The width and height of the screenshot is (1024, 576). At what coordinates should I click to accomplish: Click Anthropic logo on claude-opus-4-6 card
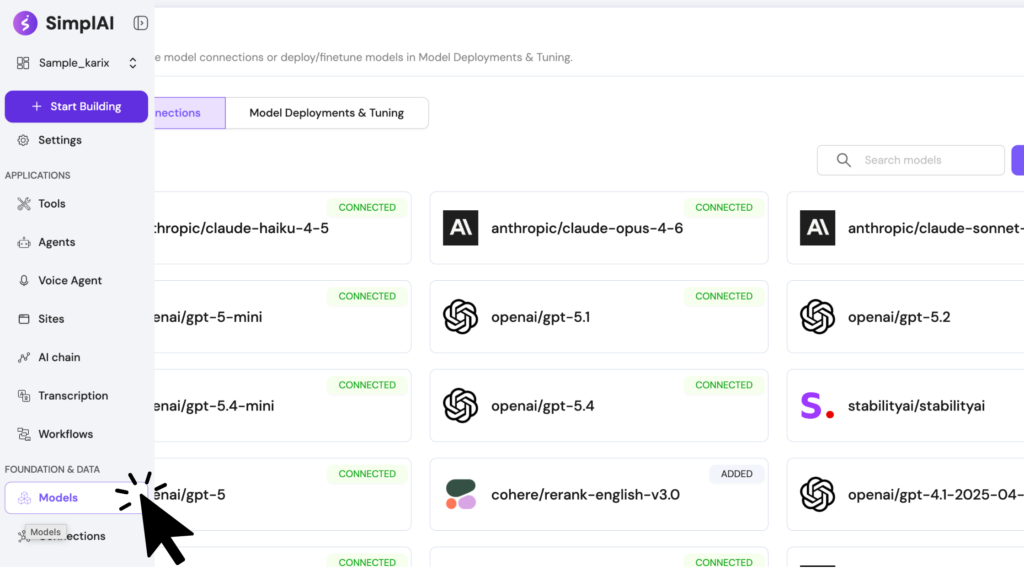[460, 228]
